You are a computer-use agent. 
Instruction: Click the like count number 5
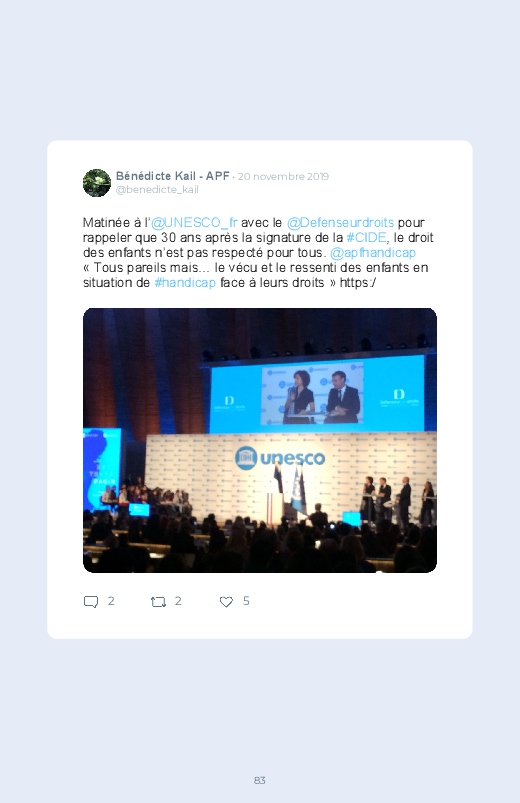pyautogui.click(x=246, y=601)
